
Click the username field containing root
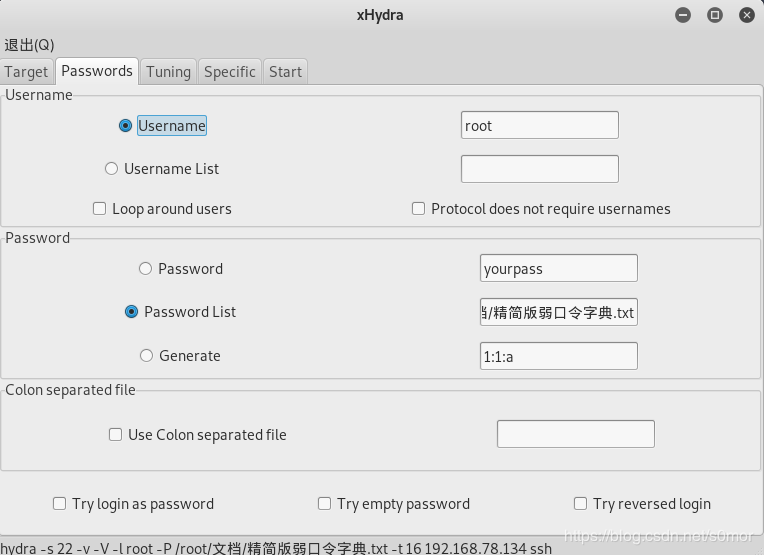tap(540, 125)
